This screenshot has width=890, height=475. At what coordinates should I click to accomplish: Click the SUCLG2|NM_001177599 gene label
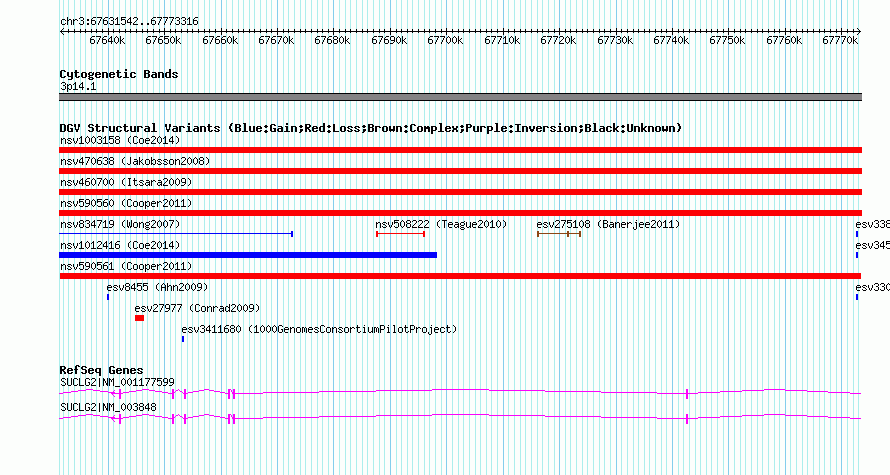point(117,382)
